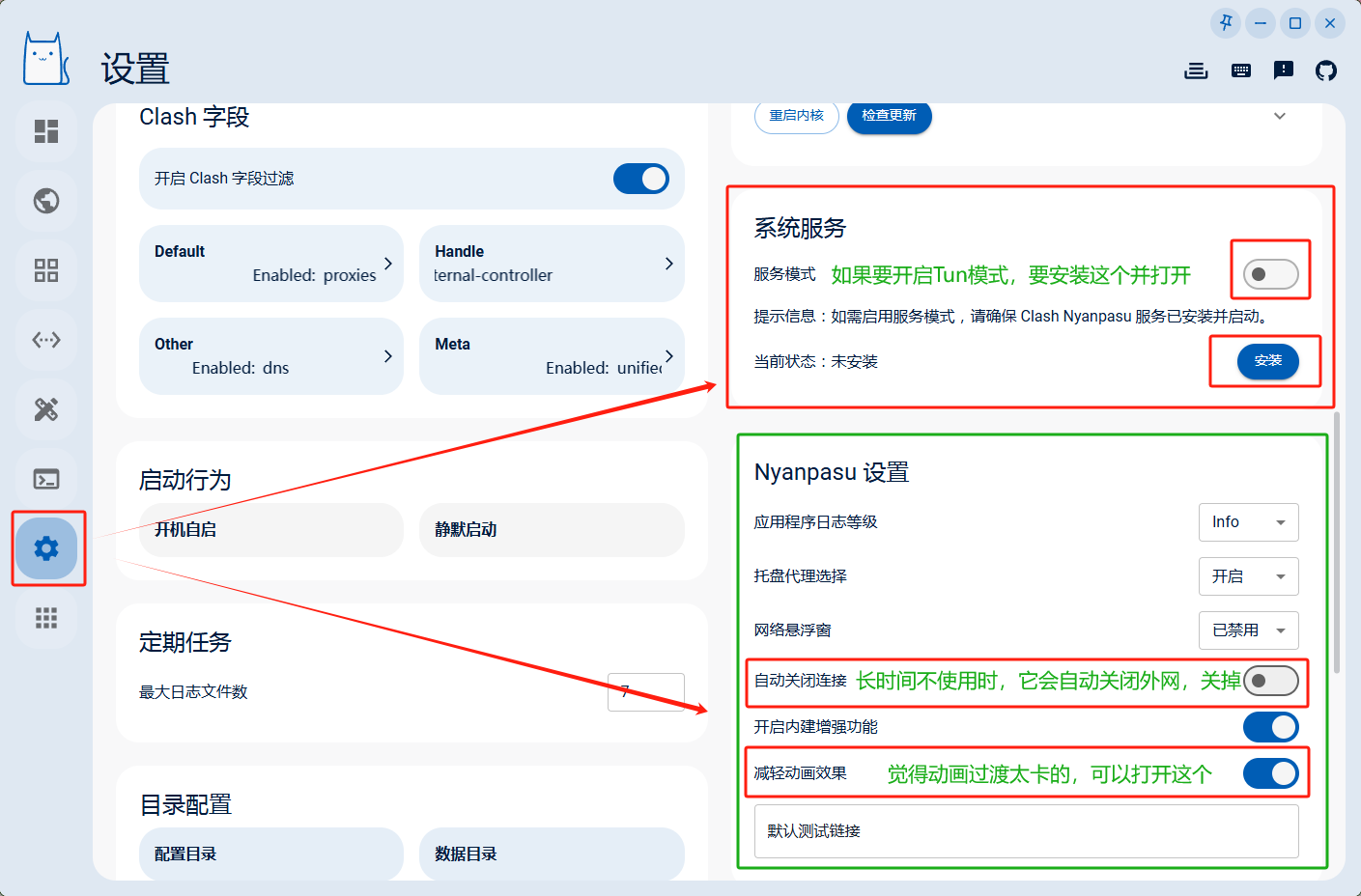Viewport: 1361px width, 896px height.
Task: Click the right panel vertical scrollbar
Action: coord(1337,541)
